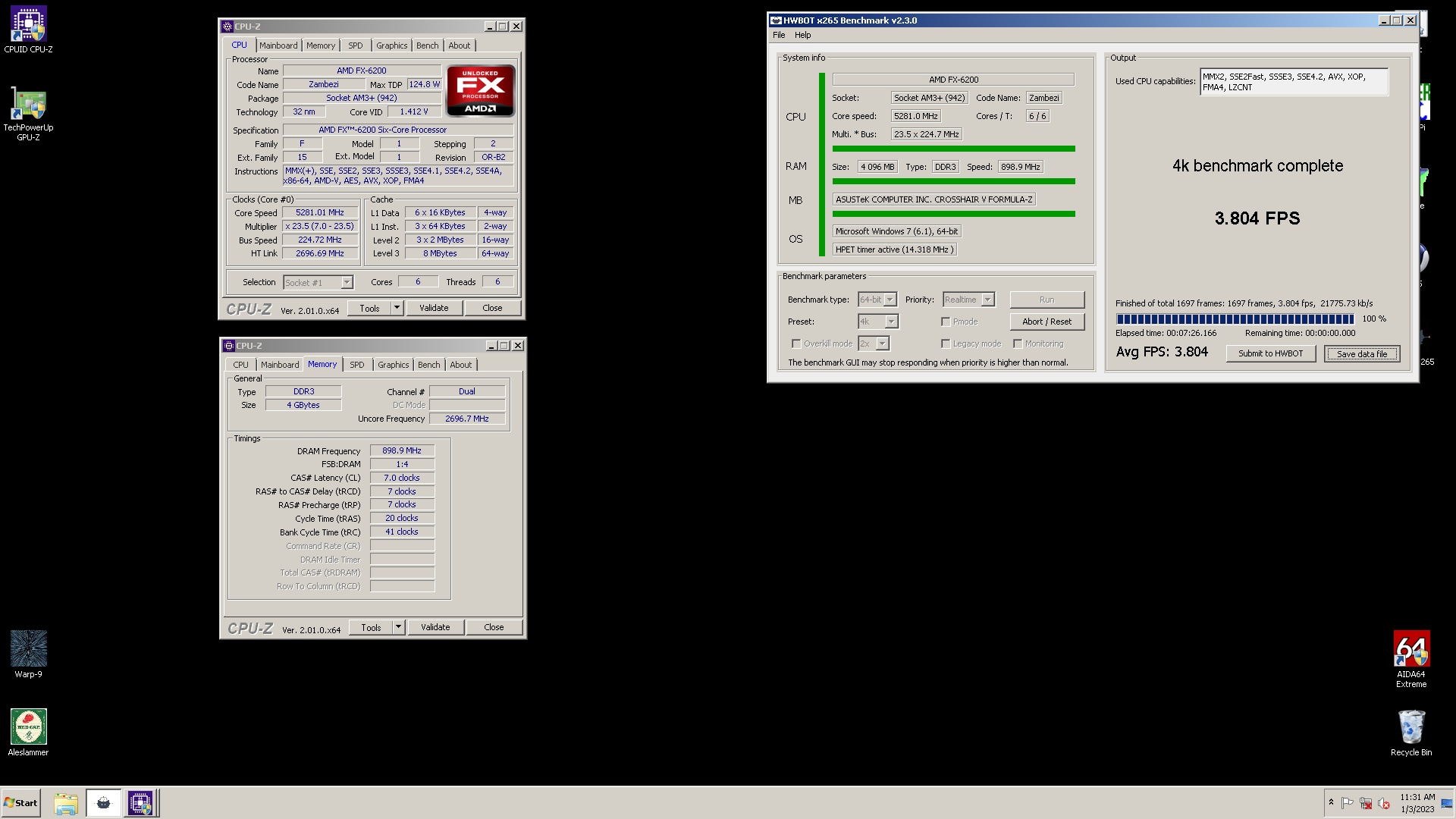
Task: Click the green CPU status bar
Action: click(x=953, y=149)
